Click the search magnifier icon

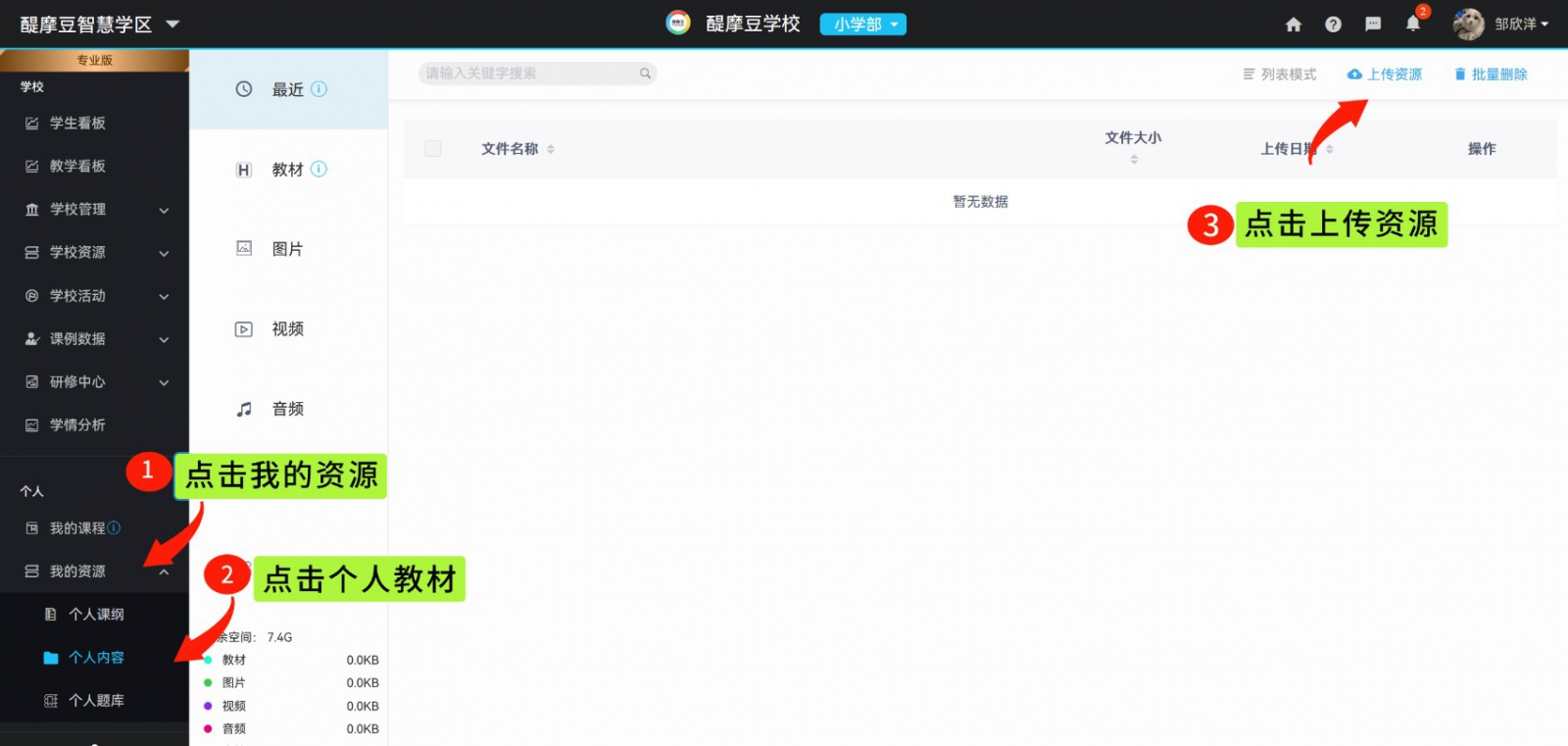point(645,74)
